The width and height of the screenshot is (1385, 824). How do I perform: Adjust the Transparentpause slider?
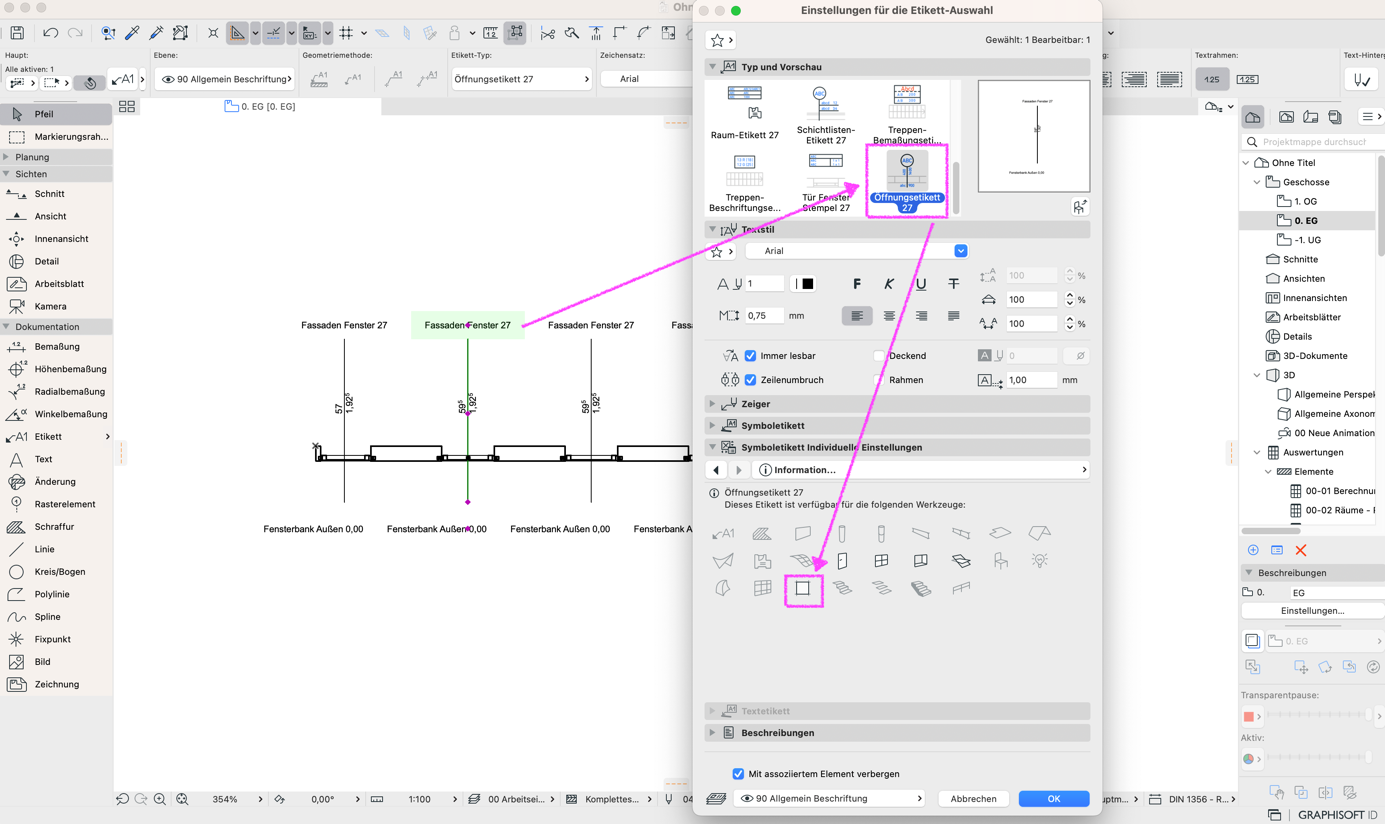pos(1318,716)
